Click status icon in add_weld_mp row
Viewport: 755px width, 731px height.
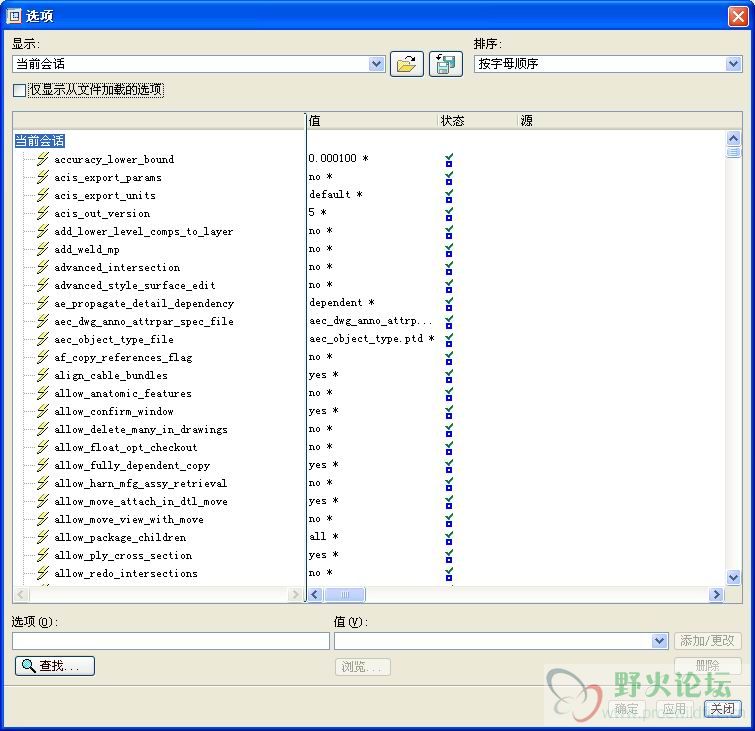pos(449,250)
